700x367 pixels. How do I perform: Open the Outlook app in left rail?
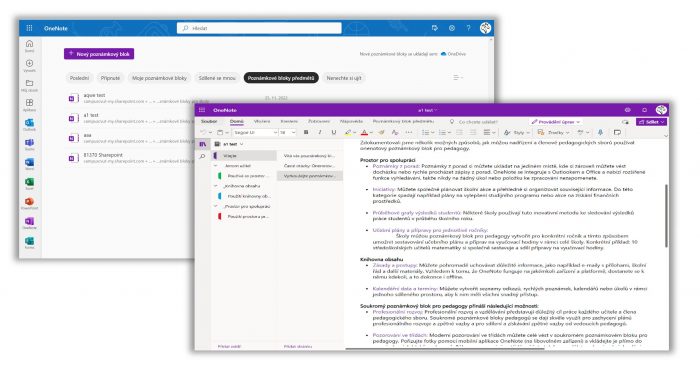tap(29, 124)
